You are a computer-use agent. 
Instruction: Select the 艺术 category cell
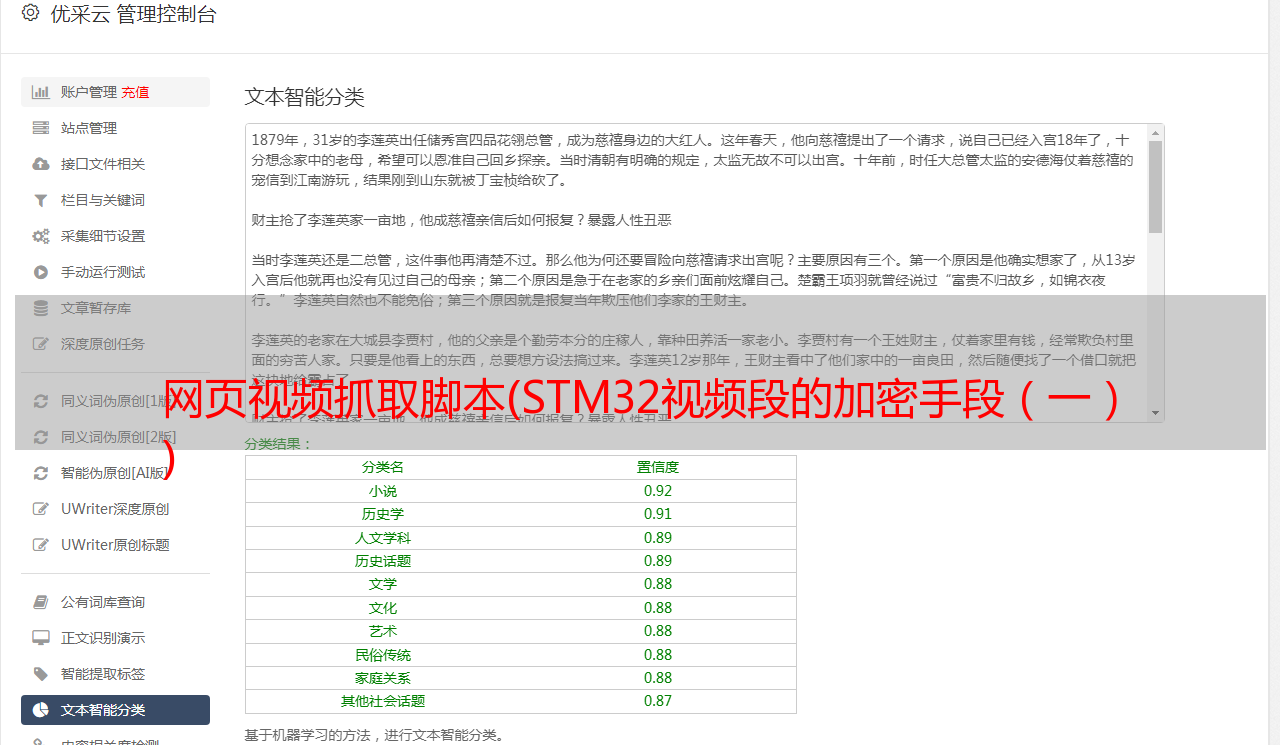[383, 631]
